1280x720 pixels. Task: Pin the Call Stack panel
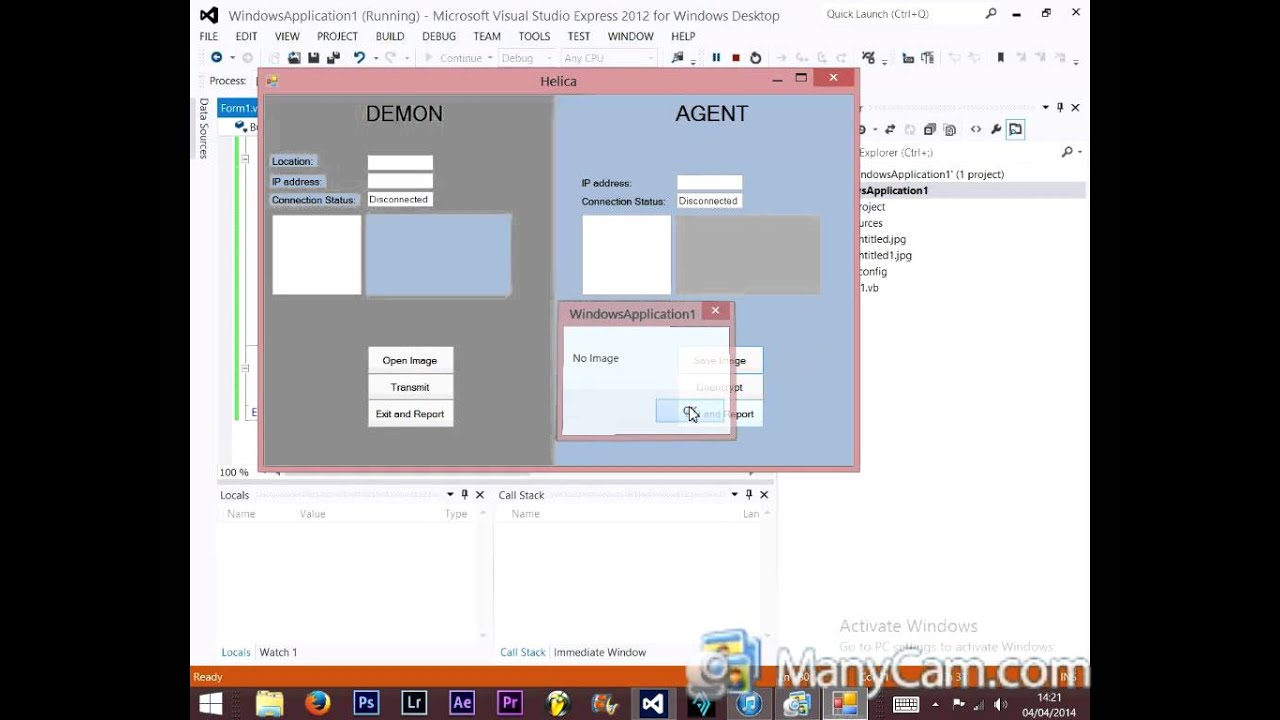coord(748,495)
